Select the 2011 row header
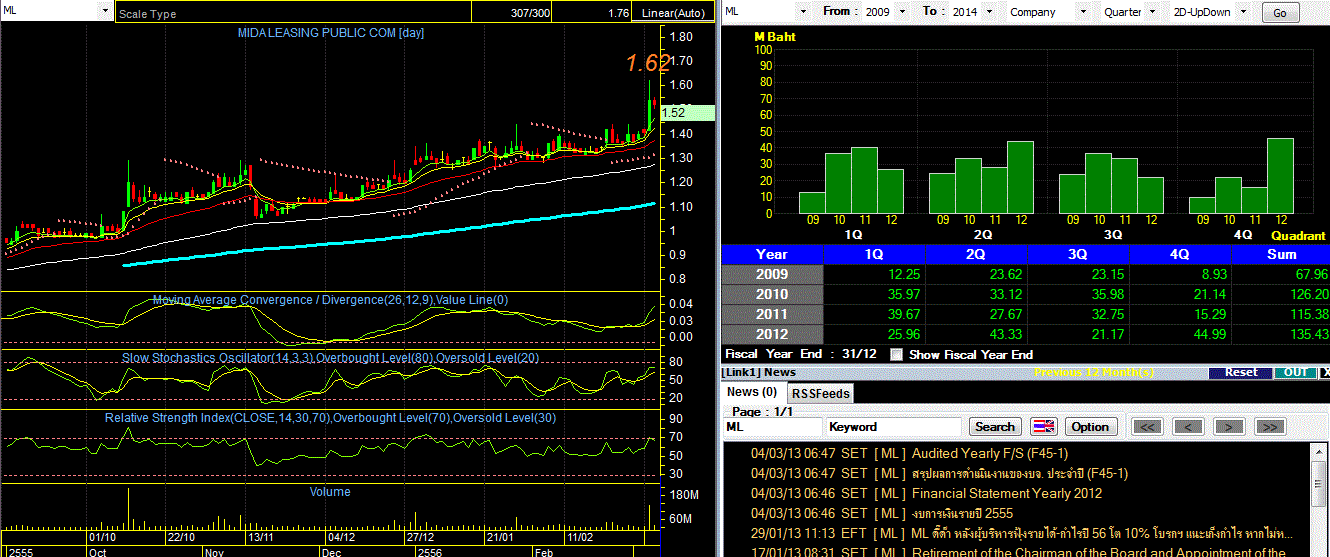 click(x=772, y=314)
